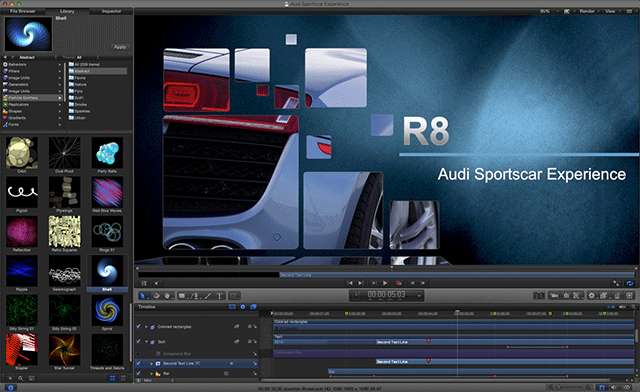This screenshot has width=640, height=392.
Task: Select the Replicators category
Action: [x=32, y=105]
